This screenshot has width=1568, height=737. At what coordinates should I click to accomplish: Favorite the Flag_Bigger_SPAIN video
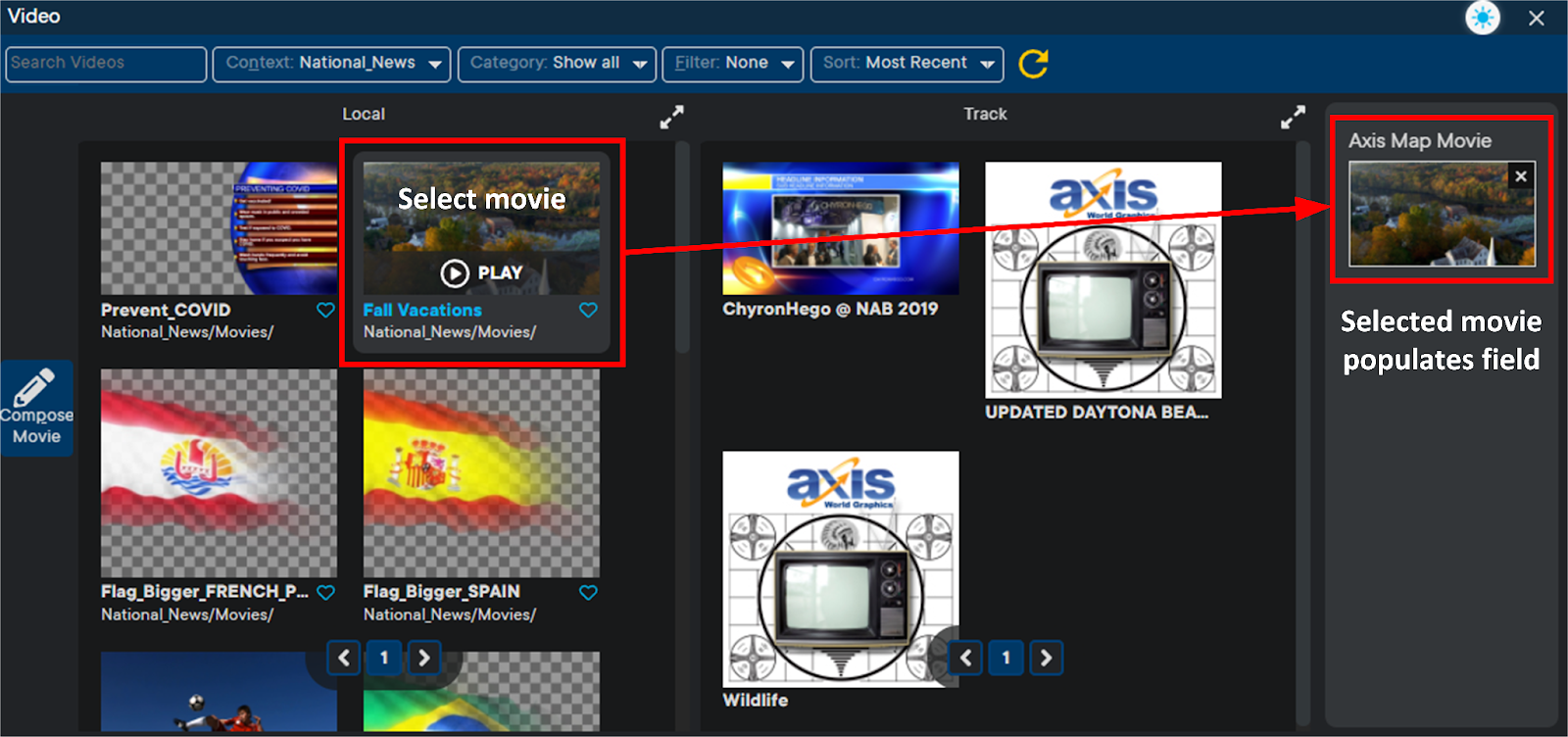pos(588,593)
